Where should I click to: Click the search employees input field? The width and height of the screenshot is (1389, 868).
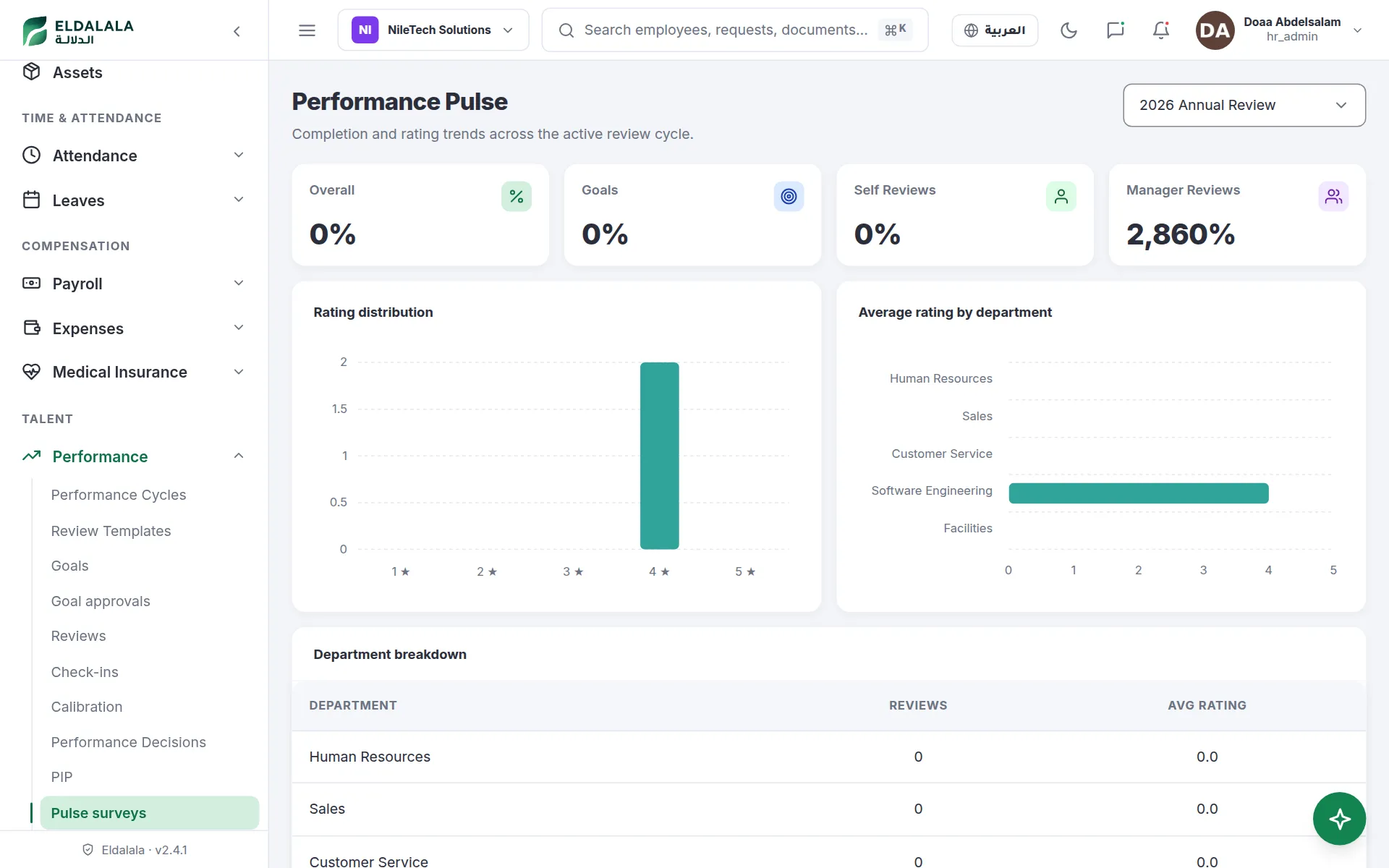pos(734,30)
